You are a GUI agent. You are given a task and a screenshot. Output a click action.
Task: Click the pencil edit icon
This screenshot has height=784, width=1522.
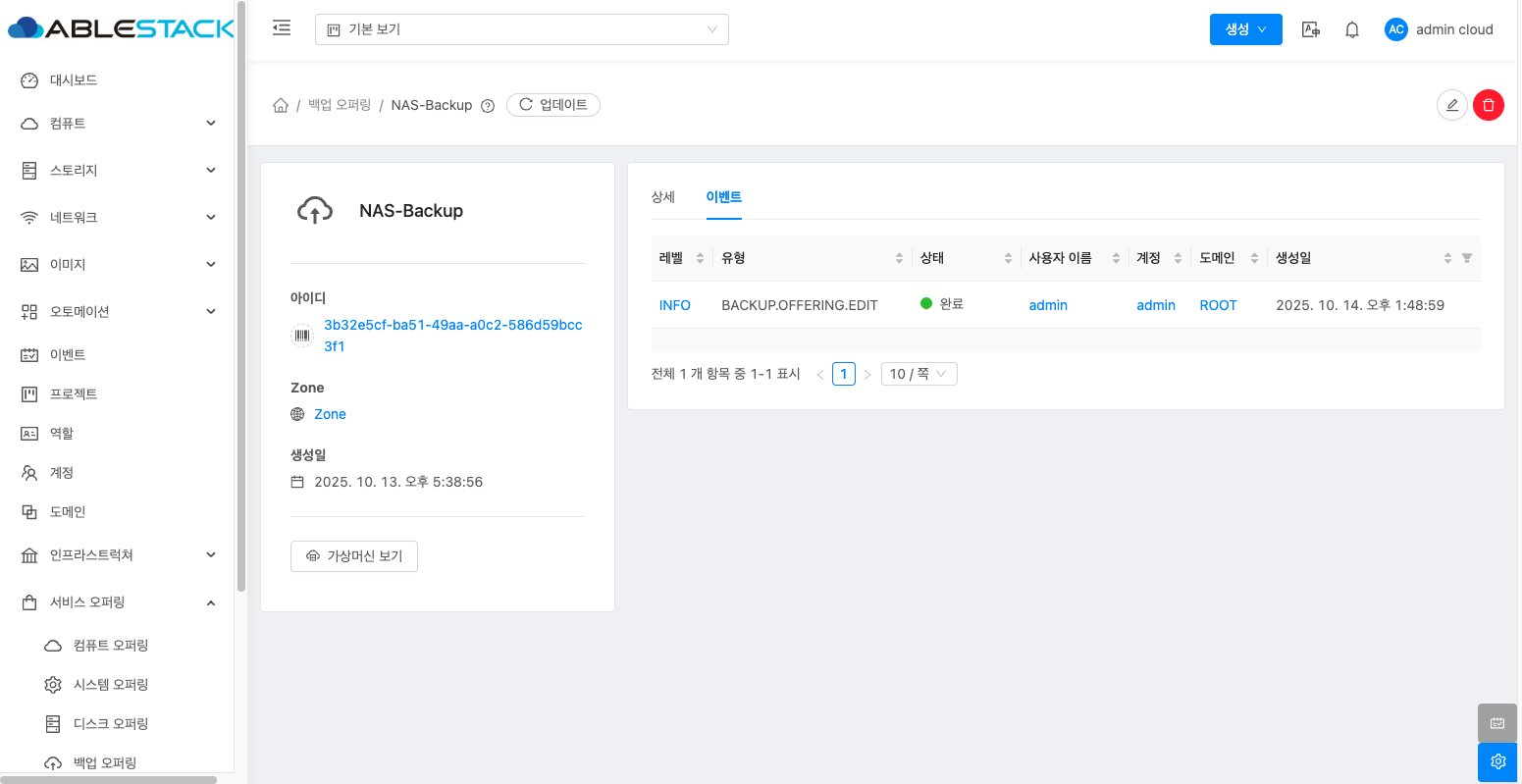coord(1451,105)
